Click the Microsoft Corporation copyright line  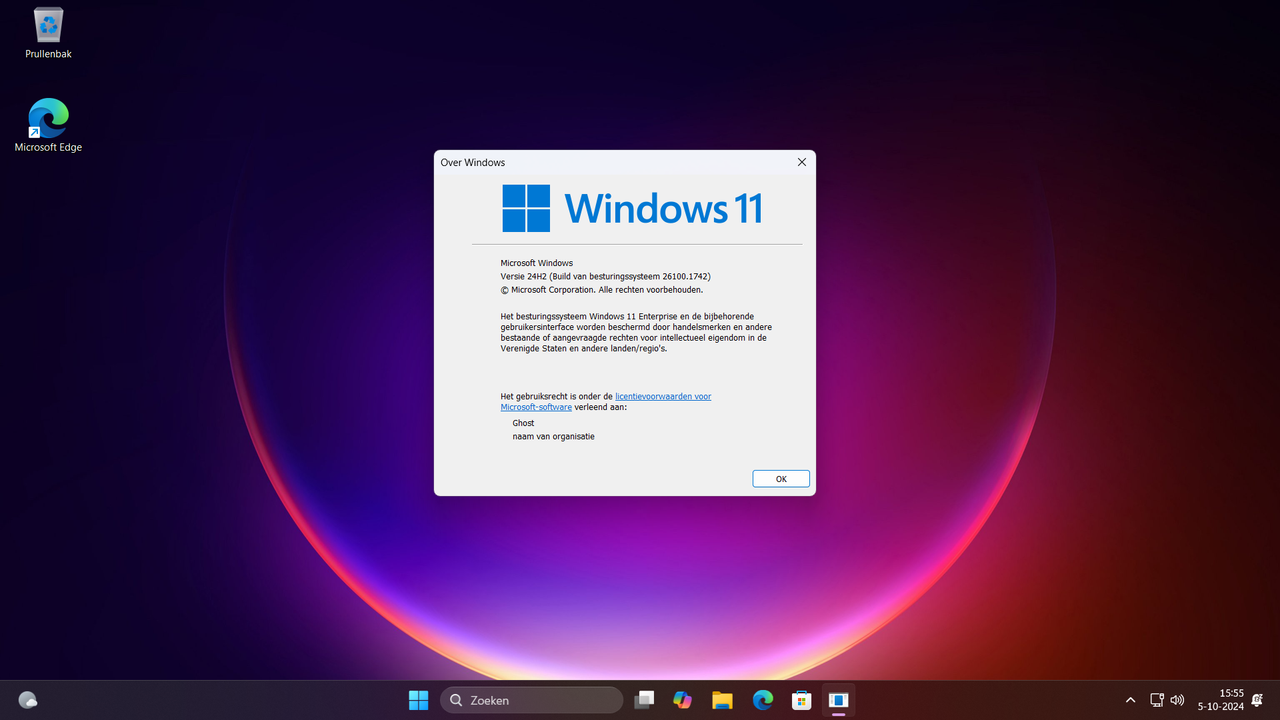point(602,289)
